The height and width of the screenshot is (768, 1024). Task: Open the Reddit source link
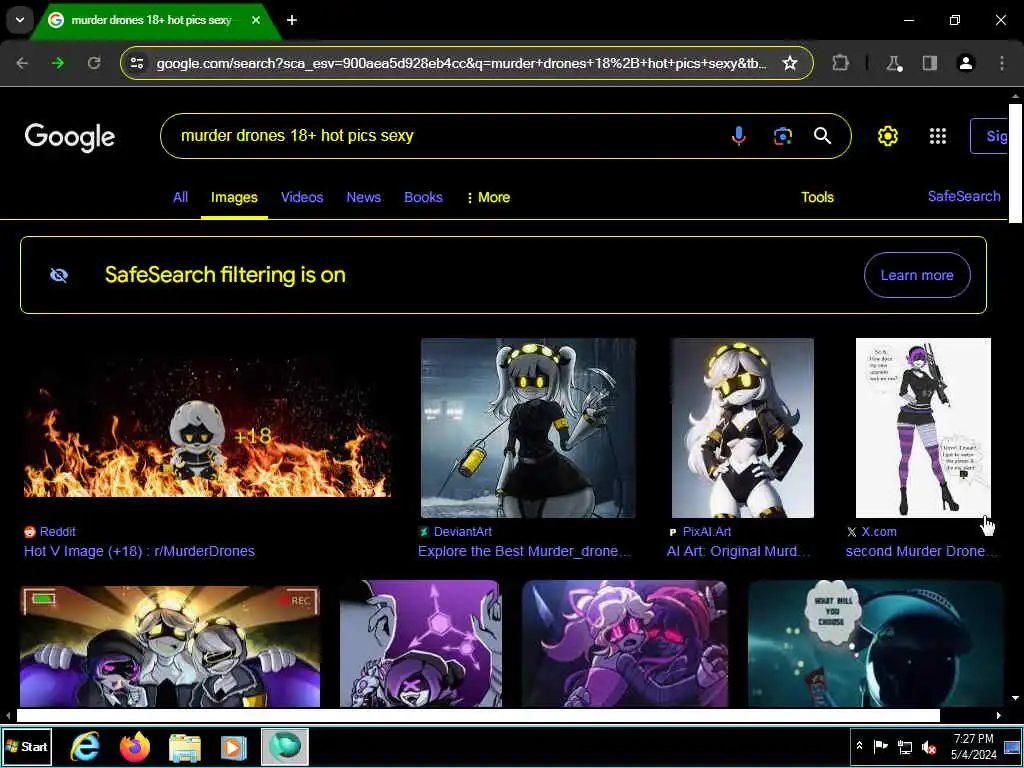[x=50, y=532]
